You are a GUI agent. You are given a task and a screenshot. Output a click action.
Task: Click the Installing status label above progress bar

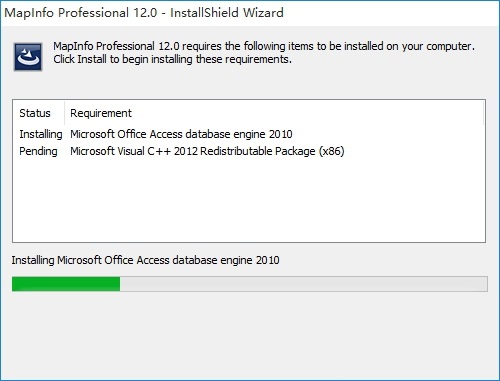(x=145, y=260)
